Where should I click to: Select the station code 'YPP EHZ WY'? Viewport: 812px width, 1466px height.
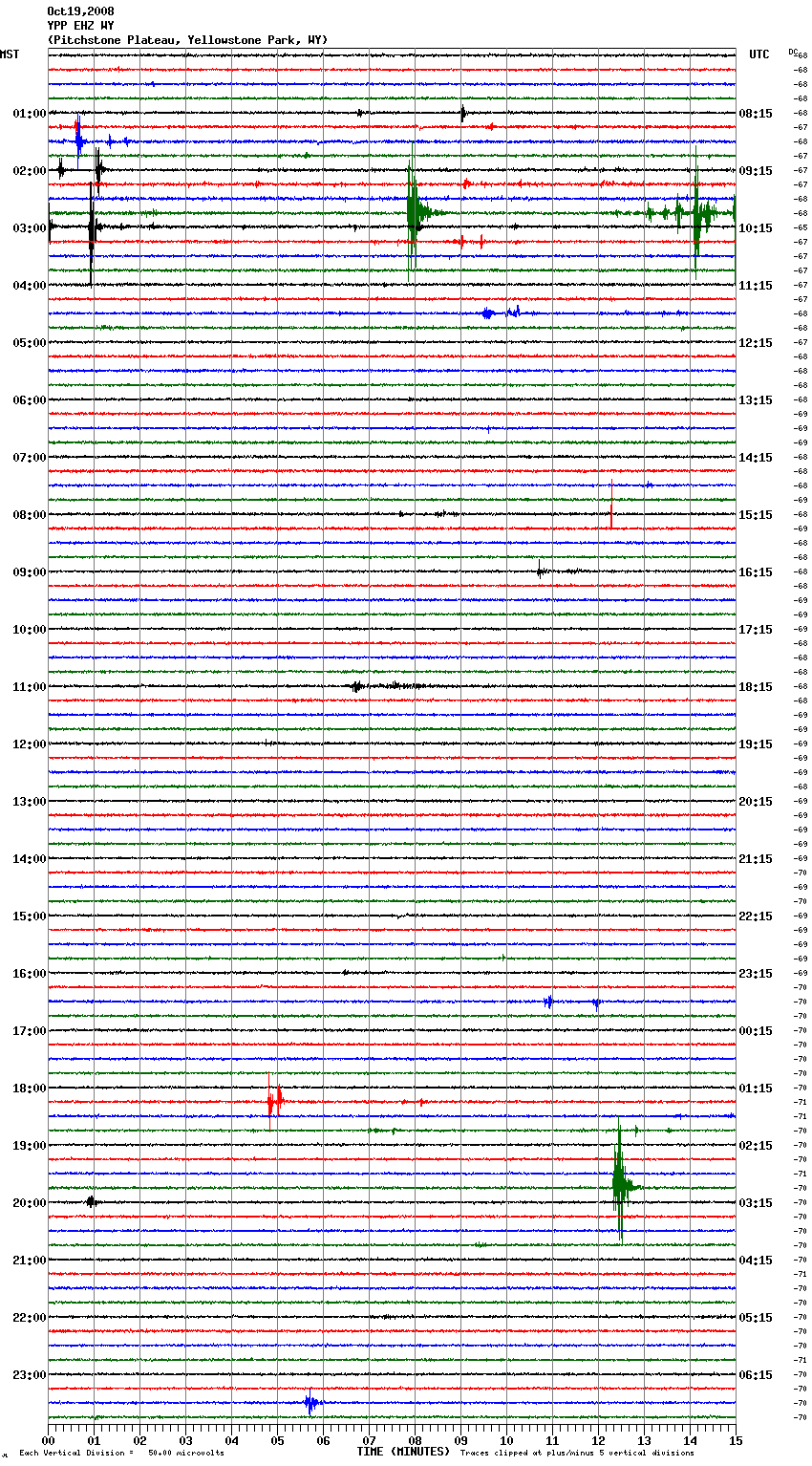click(x=80, y=26)
